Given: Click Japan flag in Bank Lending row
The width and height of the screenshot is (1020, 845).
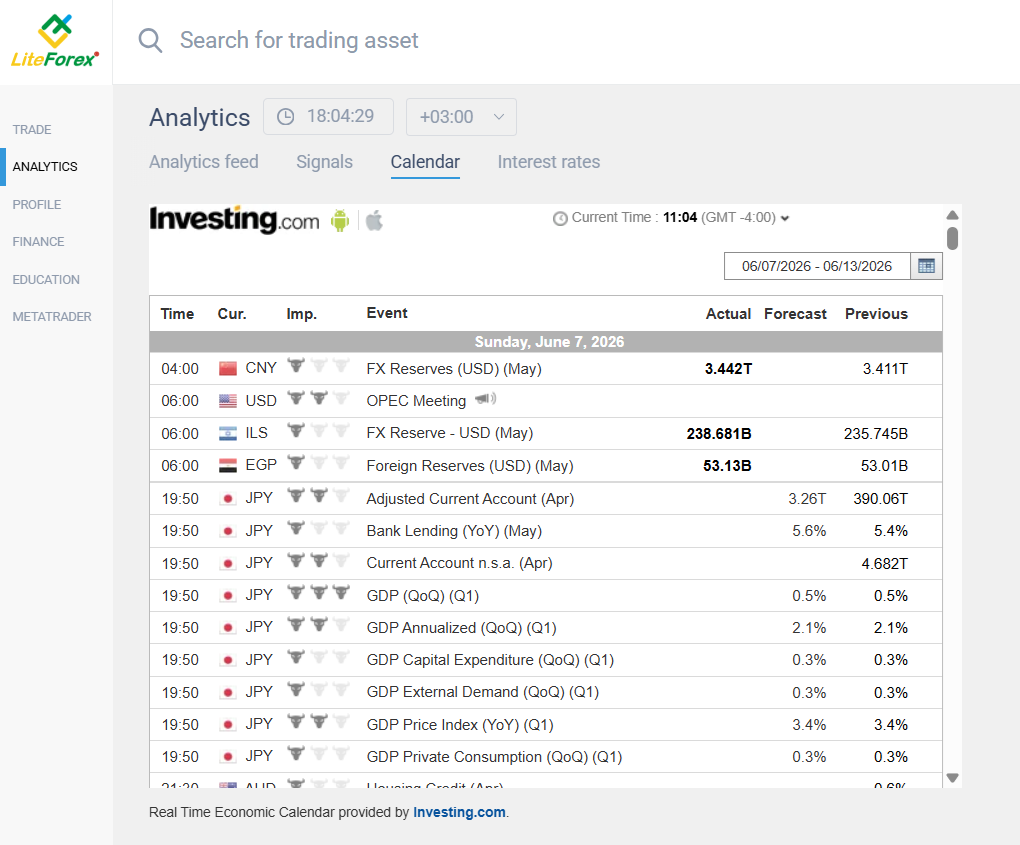Looking at the screenshot, I should 228,531.
